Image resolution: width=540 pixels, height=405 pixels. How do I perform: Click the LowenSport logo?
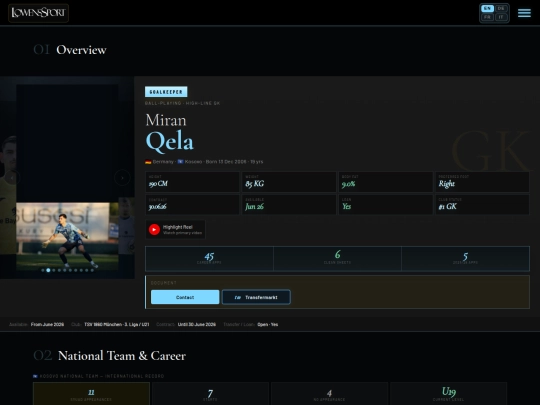pos(38,13)
